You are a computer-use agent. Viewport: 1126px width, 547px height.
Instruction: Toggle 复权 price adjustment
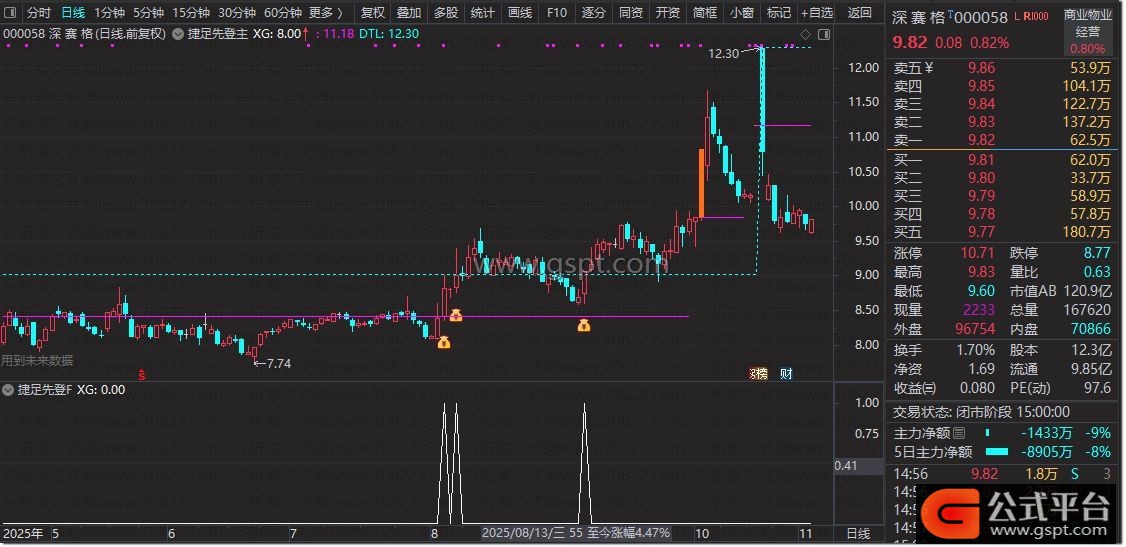372,13
